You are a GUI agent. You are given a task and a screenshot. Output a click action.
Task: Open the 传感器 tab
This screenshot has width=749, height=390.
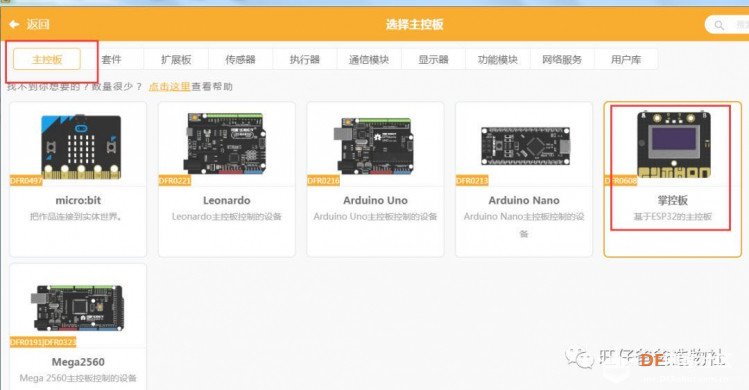pyautogui.click(x=240, y=59)
